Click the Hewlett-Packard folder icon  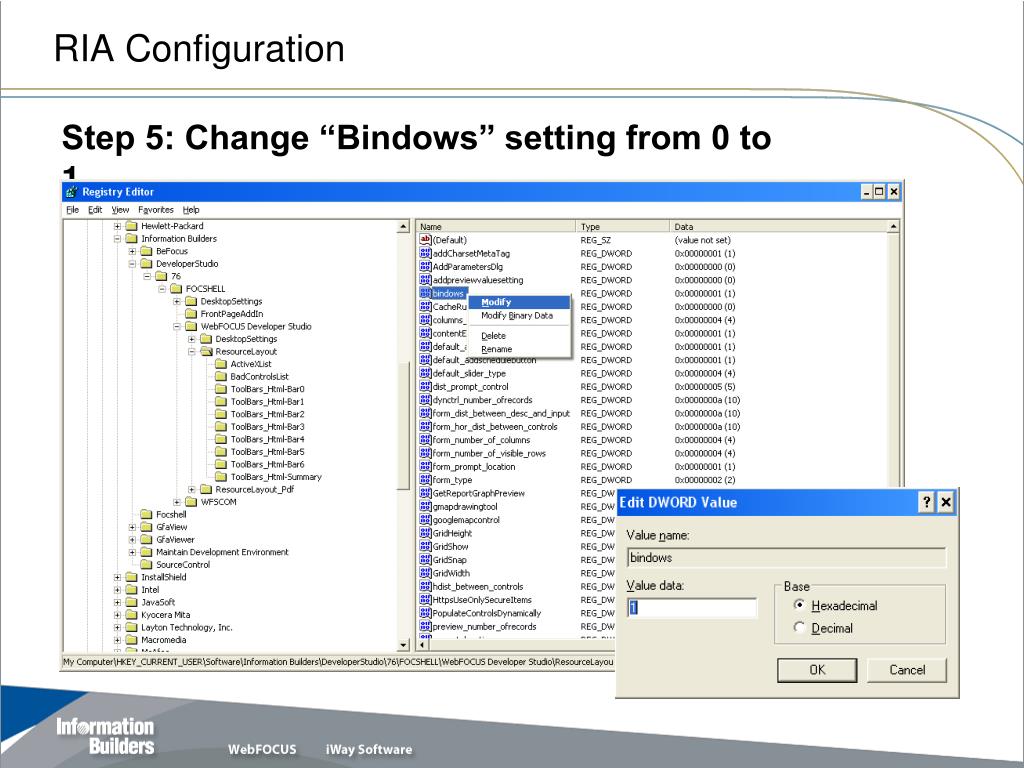click(131, 226)
